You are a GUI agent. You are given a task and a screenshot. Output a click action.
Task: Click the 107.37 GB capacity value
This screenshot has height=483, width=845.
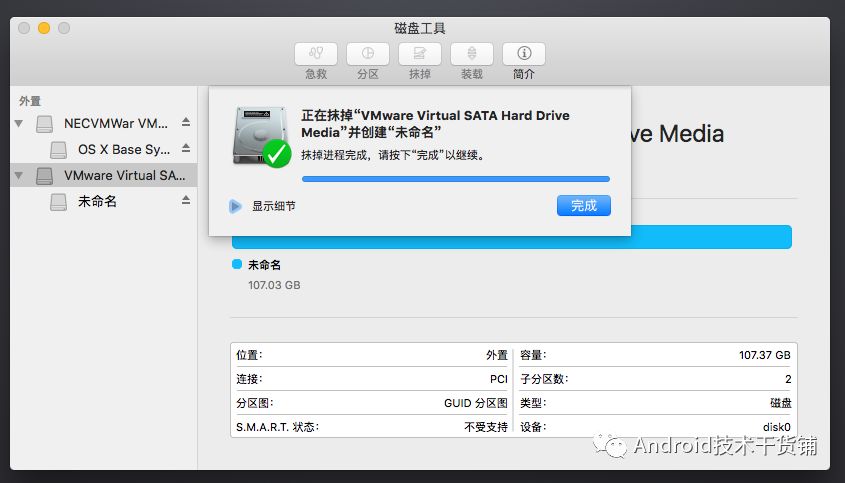[x=764, y=355]
